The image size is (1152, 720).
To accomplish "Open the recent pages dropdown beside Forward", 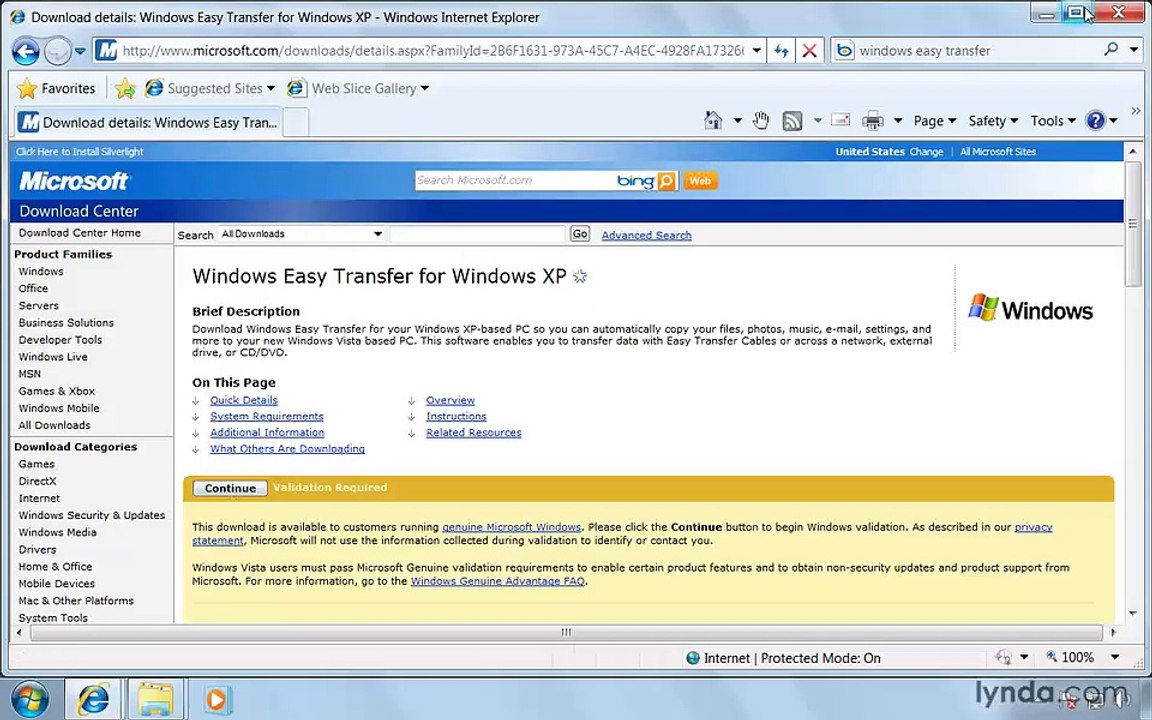I will [x=80, y=51].
